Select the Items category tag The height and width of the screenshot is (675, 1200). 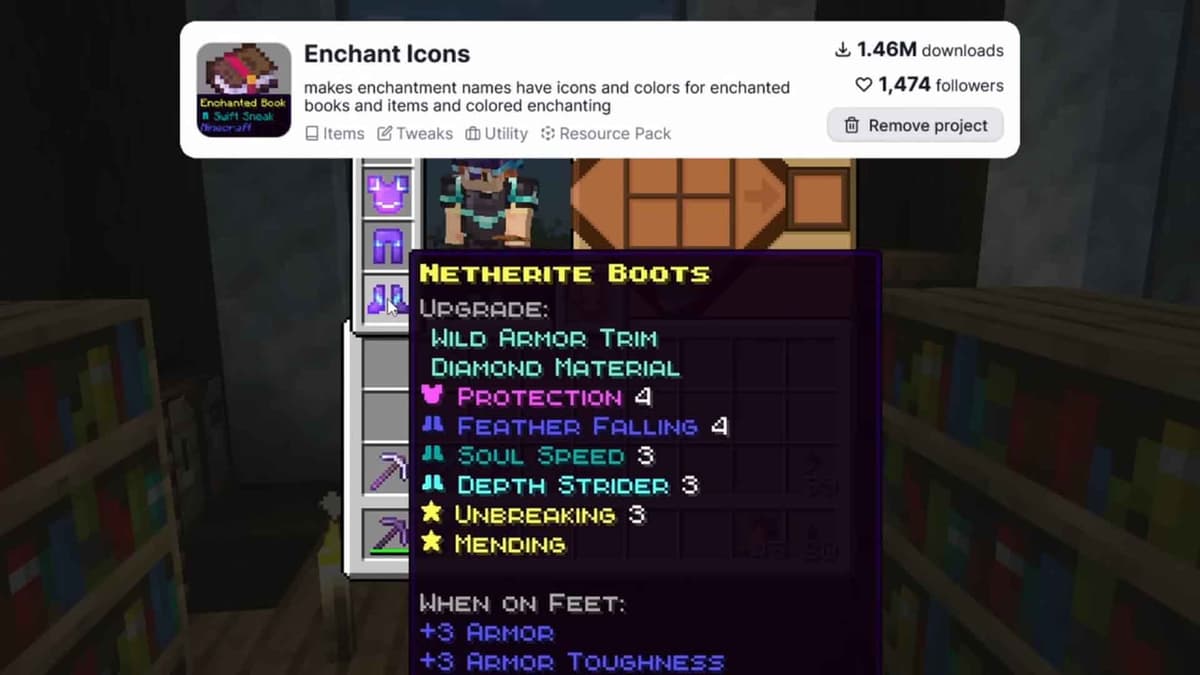click(x=335, y=133)
